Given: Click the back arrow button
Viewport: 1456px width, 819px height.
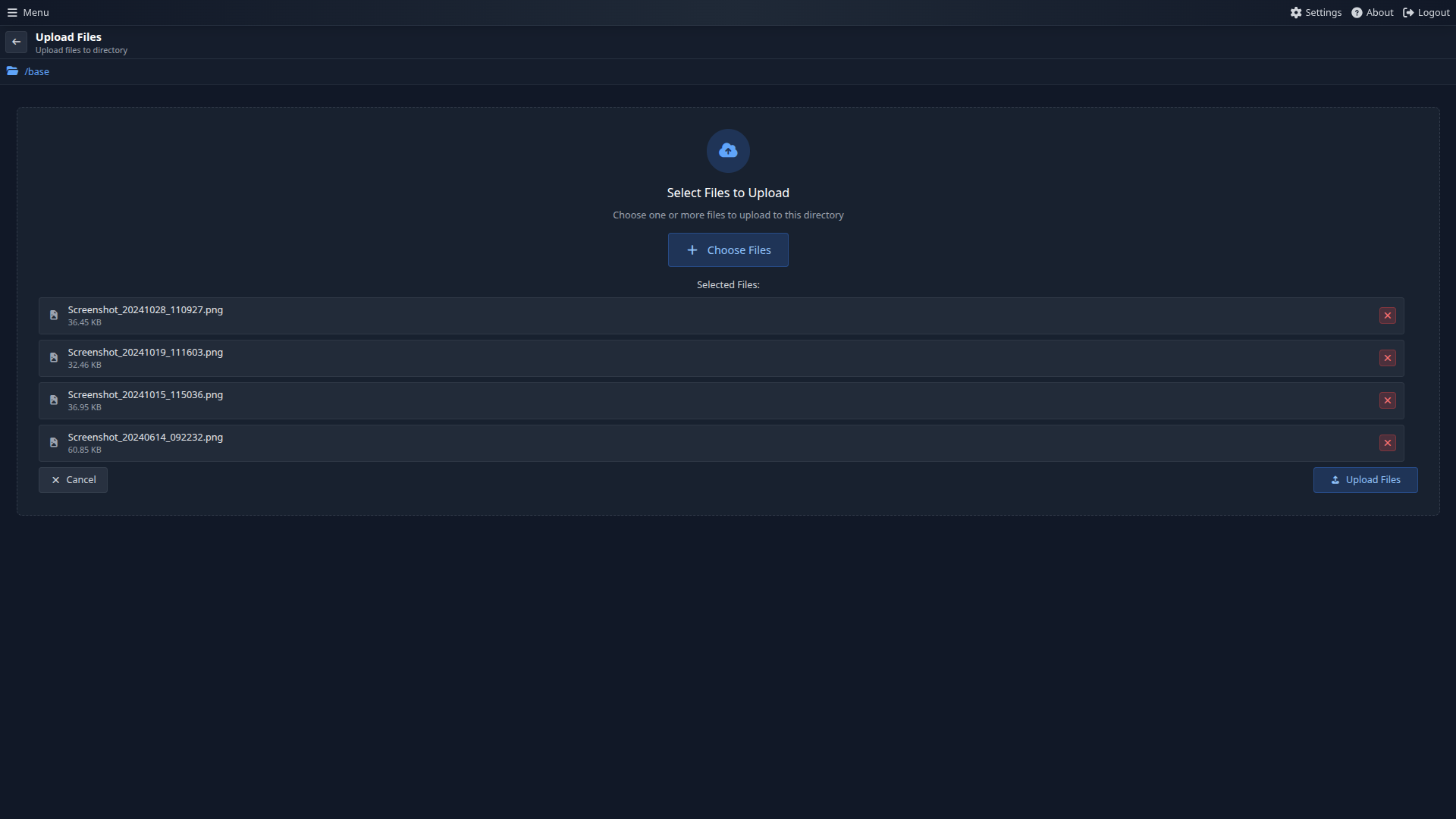Looking at the screenshot, I should coord(16,42).
